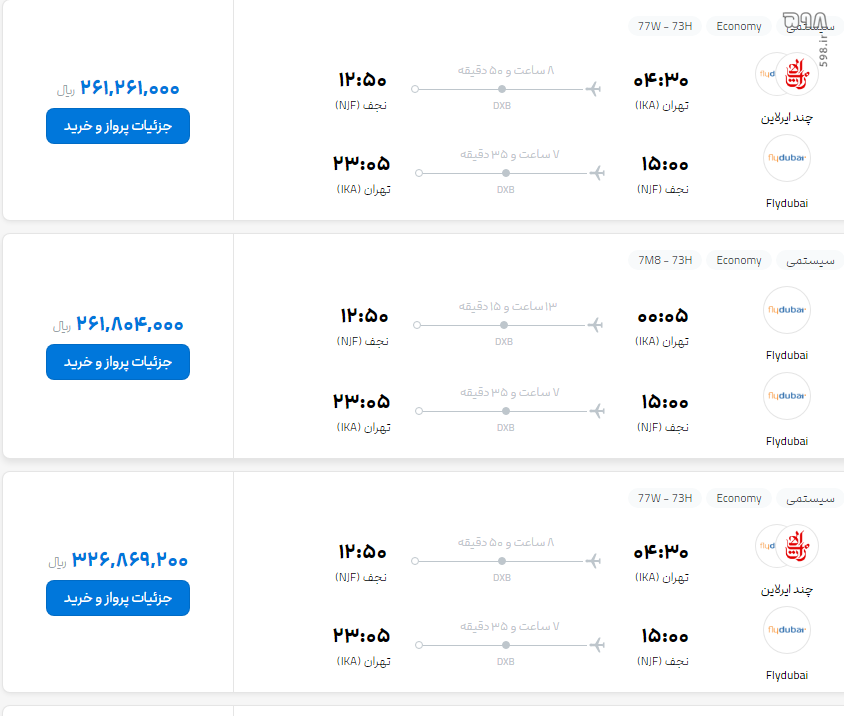This screenshot has height=716, width=844.
Task: Click the 326,869,200 rial flight details button
Action: [x=118, y=598]
